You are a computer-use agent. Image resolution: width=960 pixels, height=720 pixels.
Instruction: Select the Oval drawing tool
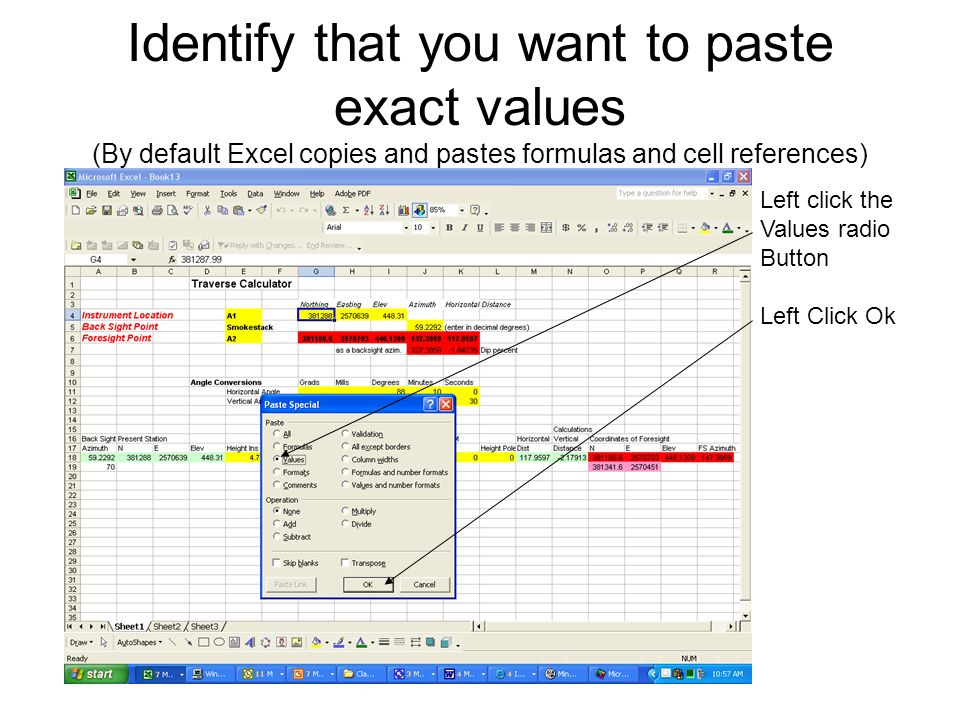point(219,642)
